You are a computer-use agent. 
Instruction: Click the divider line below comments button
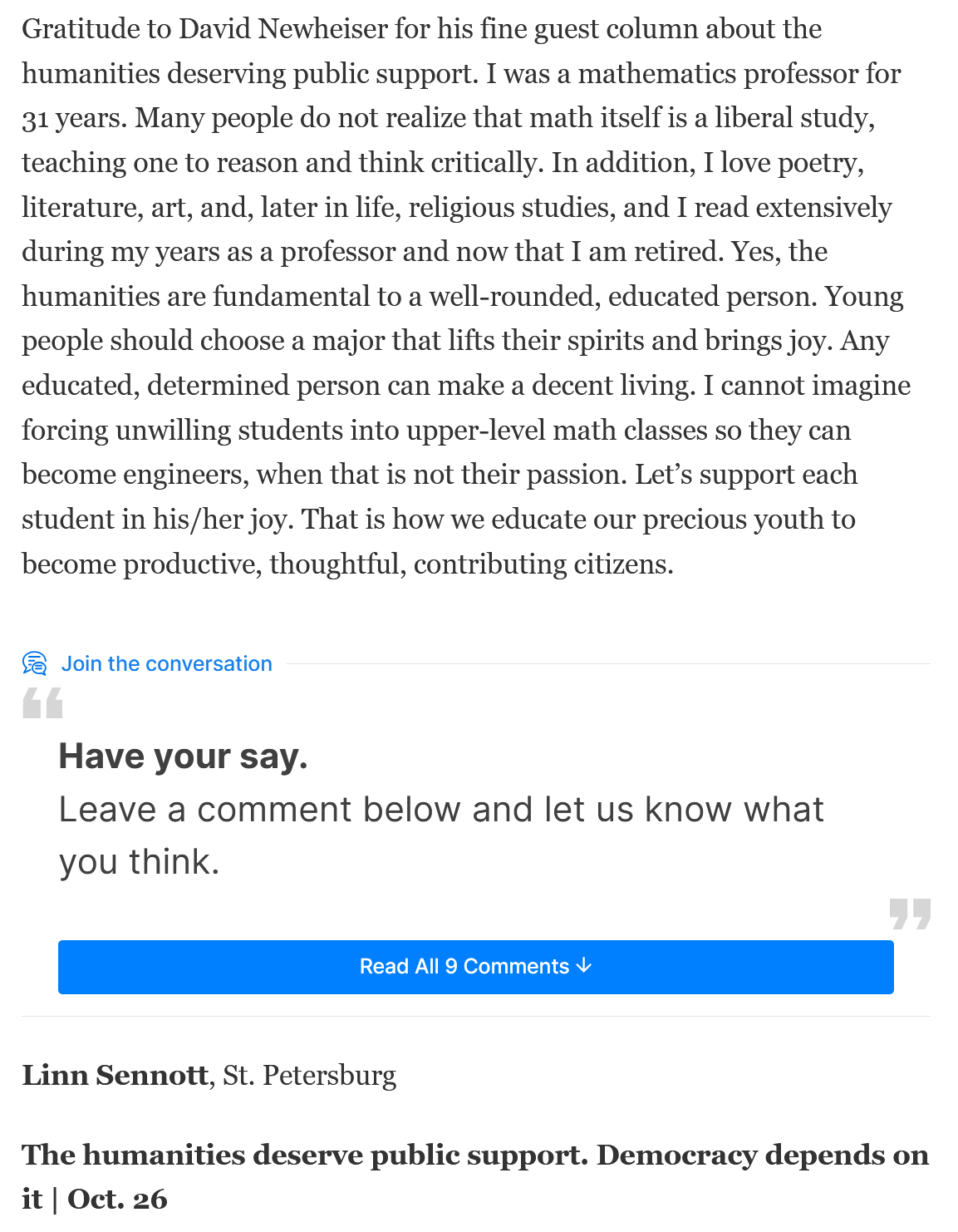pyautogui.click(x=475, y=1016)
